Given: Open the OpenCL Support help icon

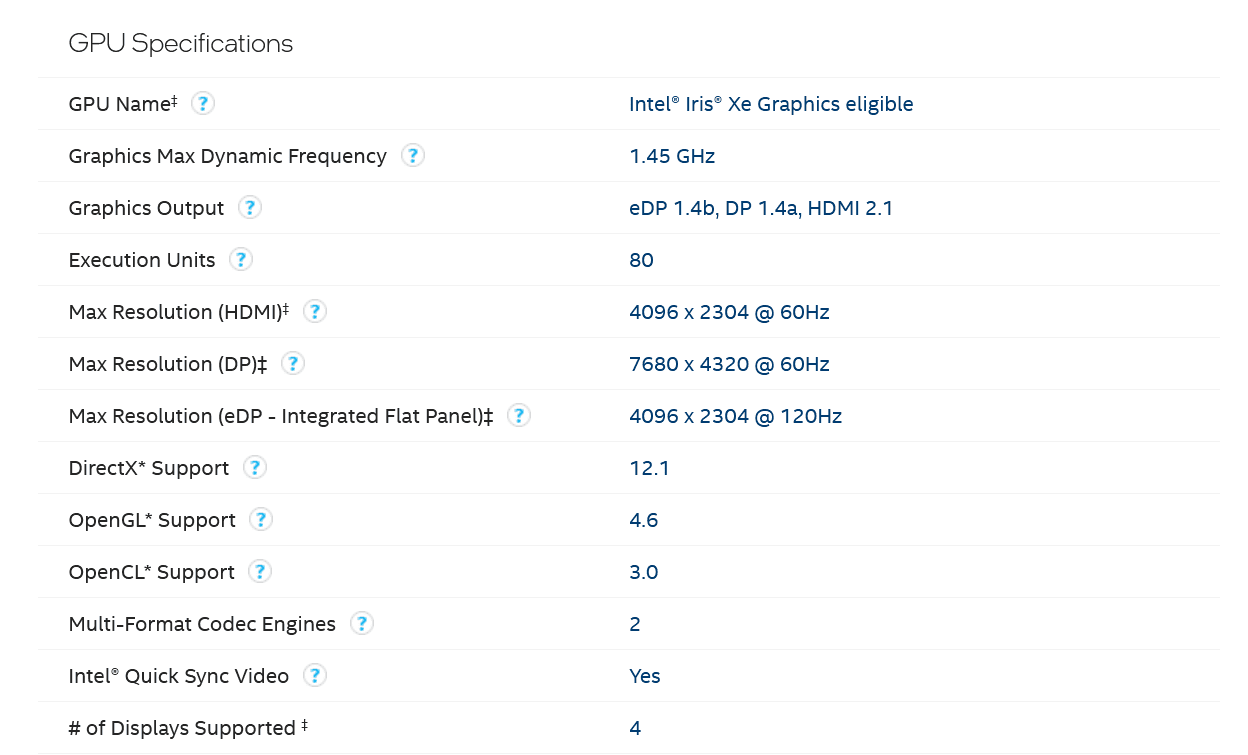Looking at the screenshot, I should click(x=260, y=572).
